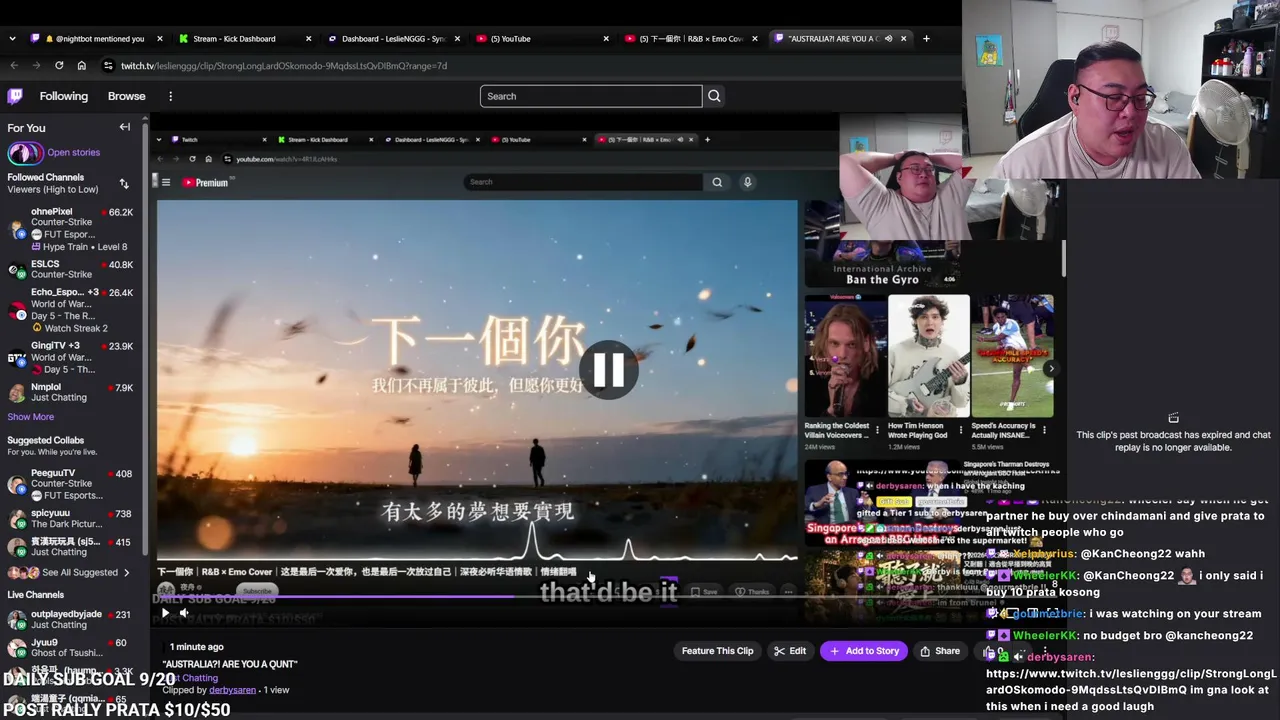Click the address bar URL

click(284, 66)
